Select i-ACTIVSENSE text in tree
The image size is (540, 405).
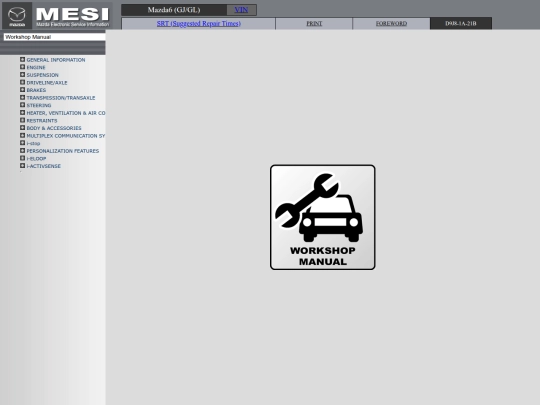[43, 166]
